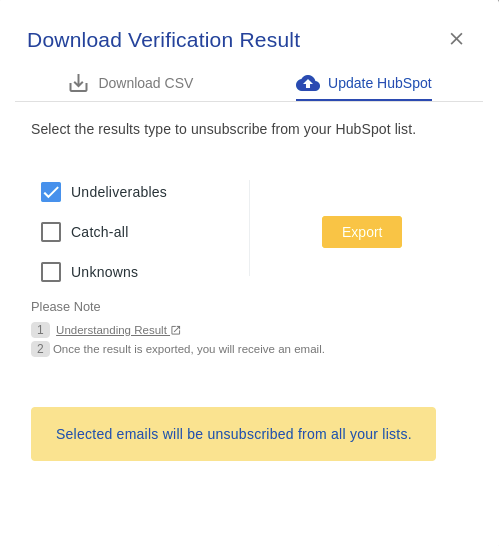Click the Please Note heading
Image resolution: width=499 pixels, height=546 pixels.
tap(66, 307)
